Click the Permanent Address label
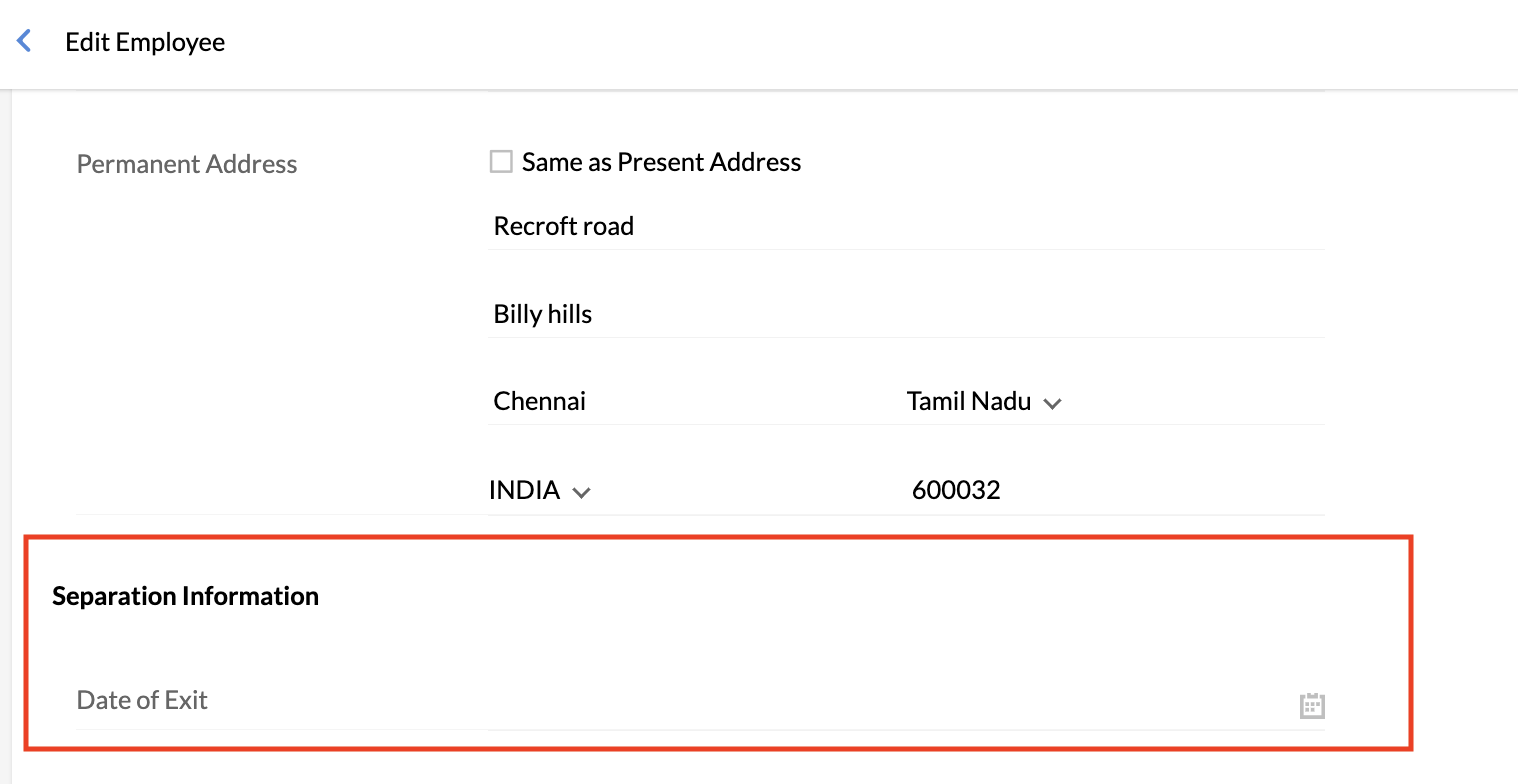The height and width of the screenshot is (784, 1518). 187,164
